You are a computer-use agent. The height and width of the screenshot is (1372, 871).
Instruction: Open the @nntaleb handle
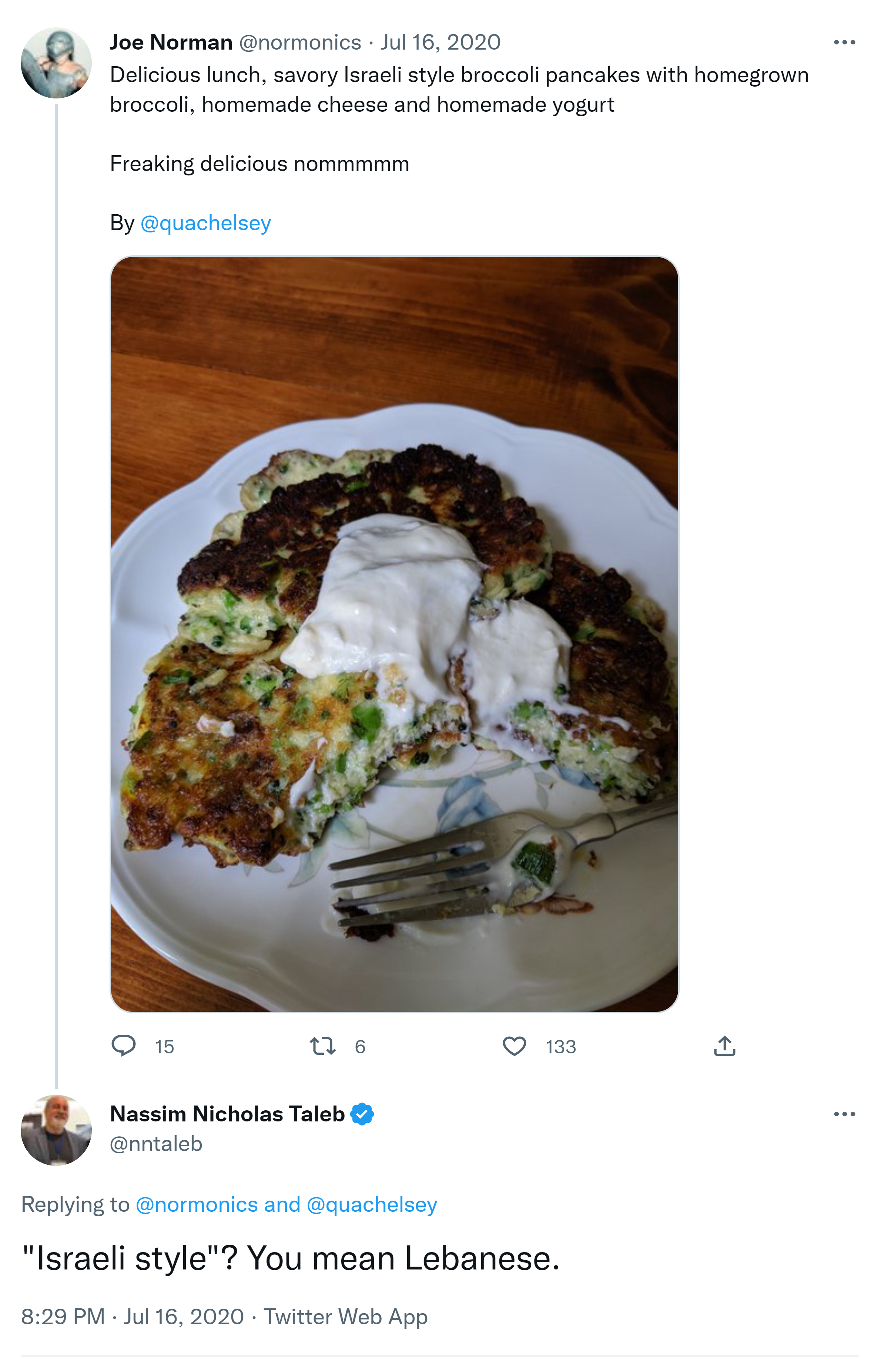click(x=156, y=1144)
